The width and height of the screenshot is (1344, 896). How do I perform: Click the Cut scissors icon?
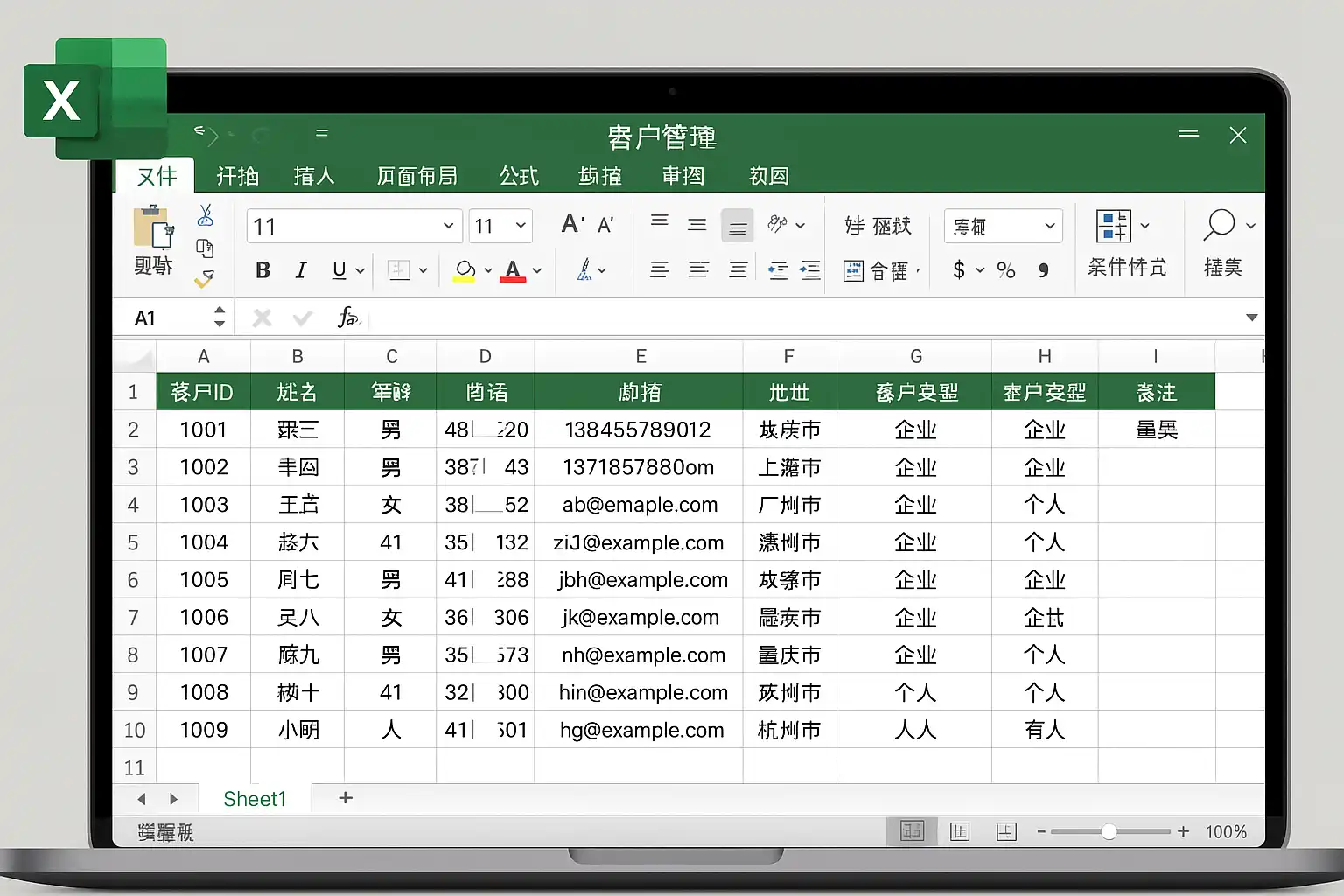[x=206, y=215]
